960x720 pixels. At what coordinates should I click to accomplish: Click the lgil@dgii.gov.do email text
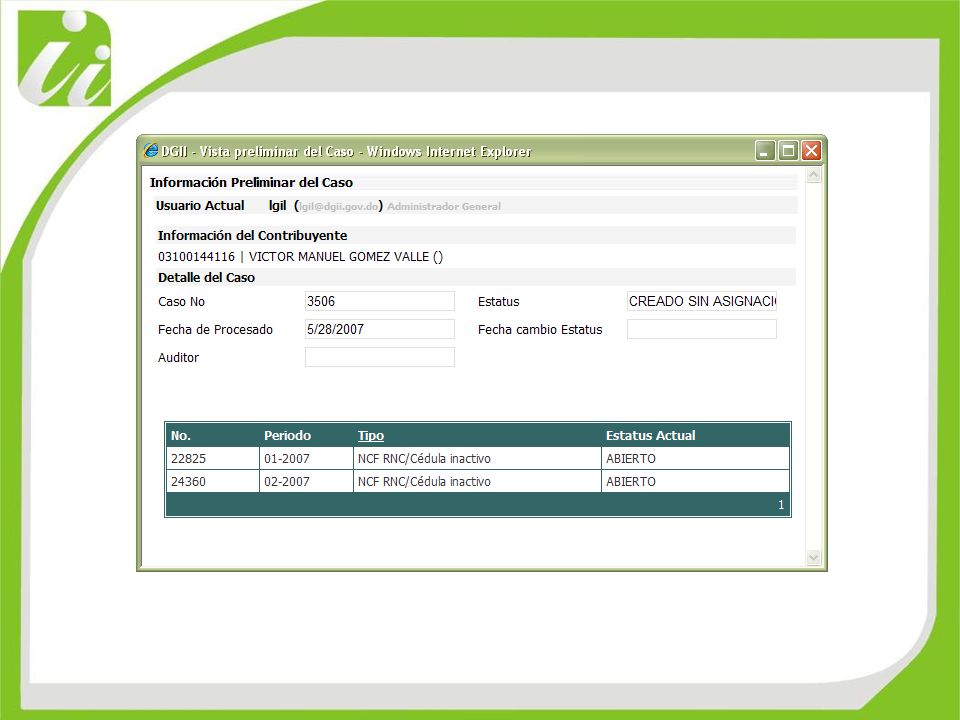click(339, 207)
